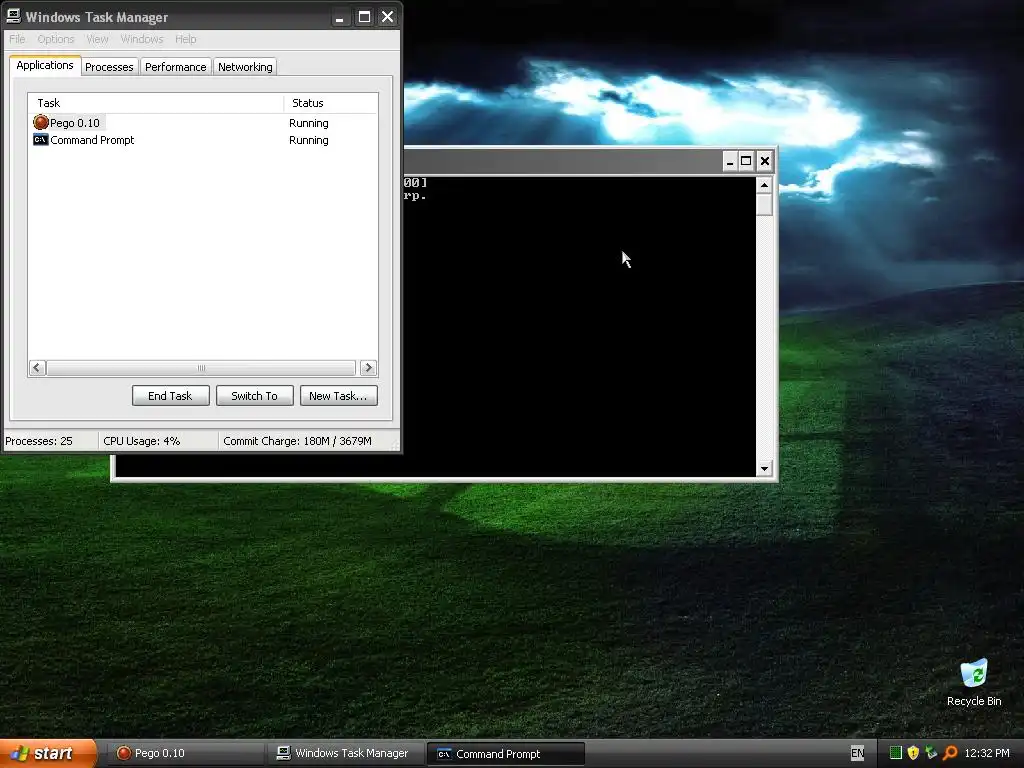Screen dimensions: 1024x768
Task: Select the Recycle Bin desktop icon
Action: tap(974, 683)
